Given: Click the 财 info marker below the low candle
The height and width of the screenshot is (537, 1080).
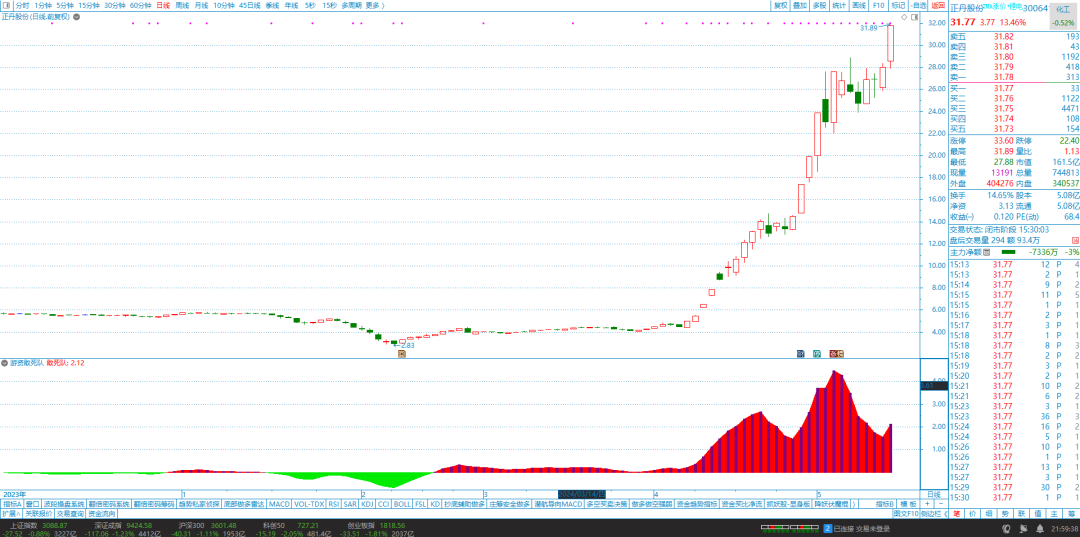Looking at the screenshot, I should point(402,353).
